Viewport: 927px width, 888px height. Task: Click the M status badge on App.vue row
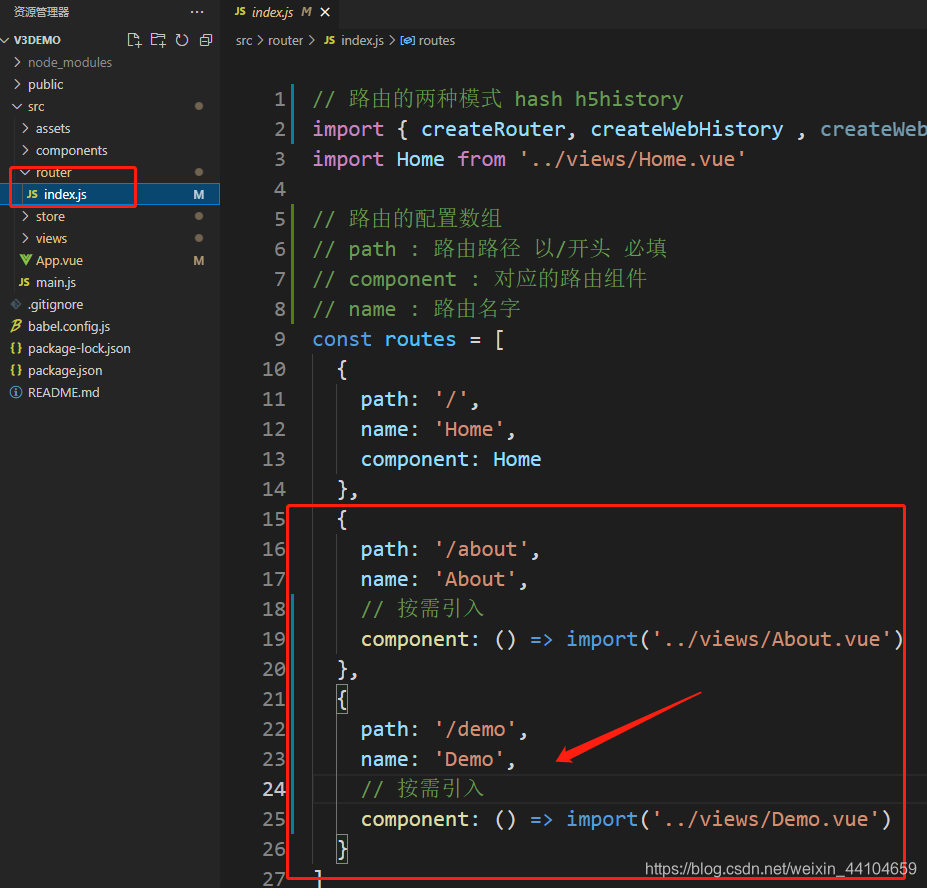[199, 261]
